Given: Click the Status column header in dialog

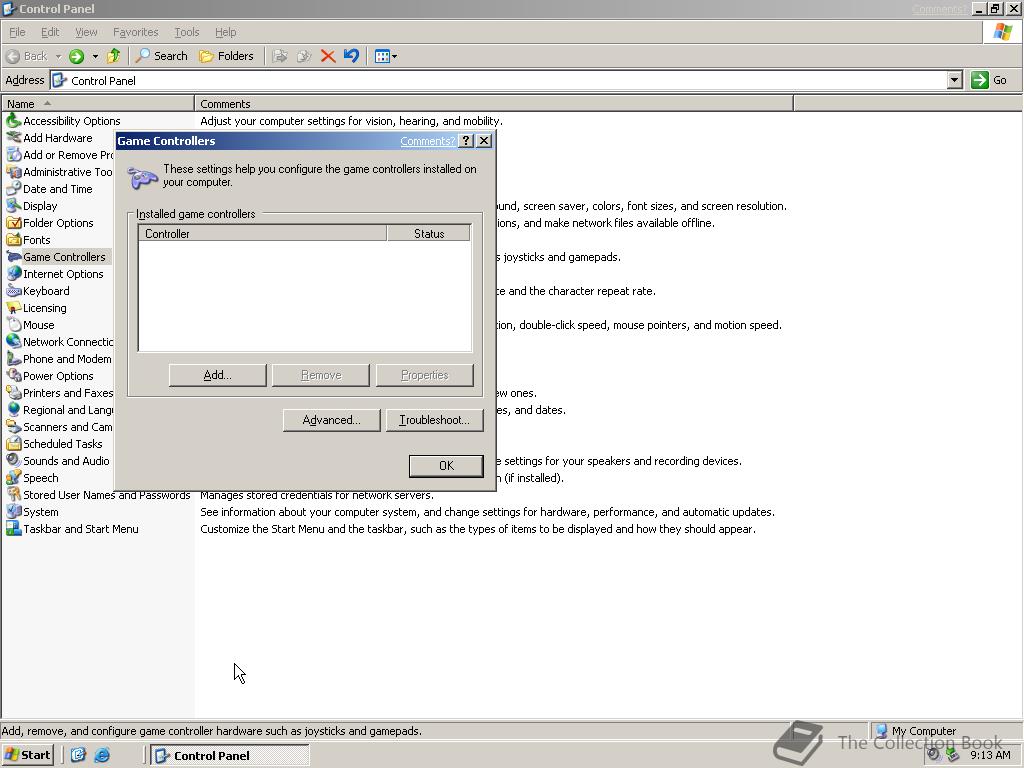Looking at the screenshot, I should pyautogui.click(x=428, y=234).
